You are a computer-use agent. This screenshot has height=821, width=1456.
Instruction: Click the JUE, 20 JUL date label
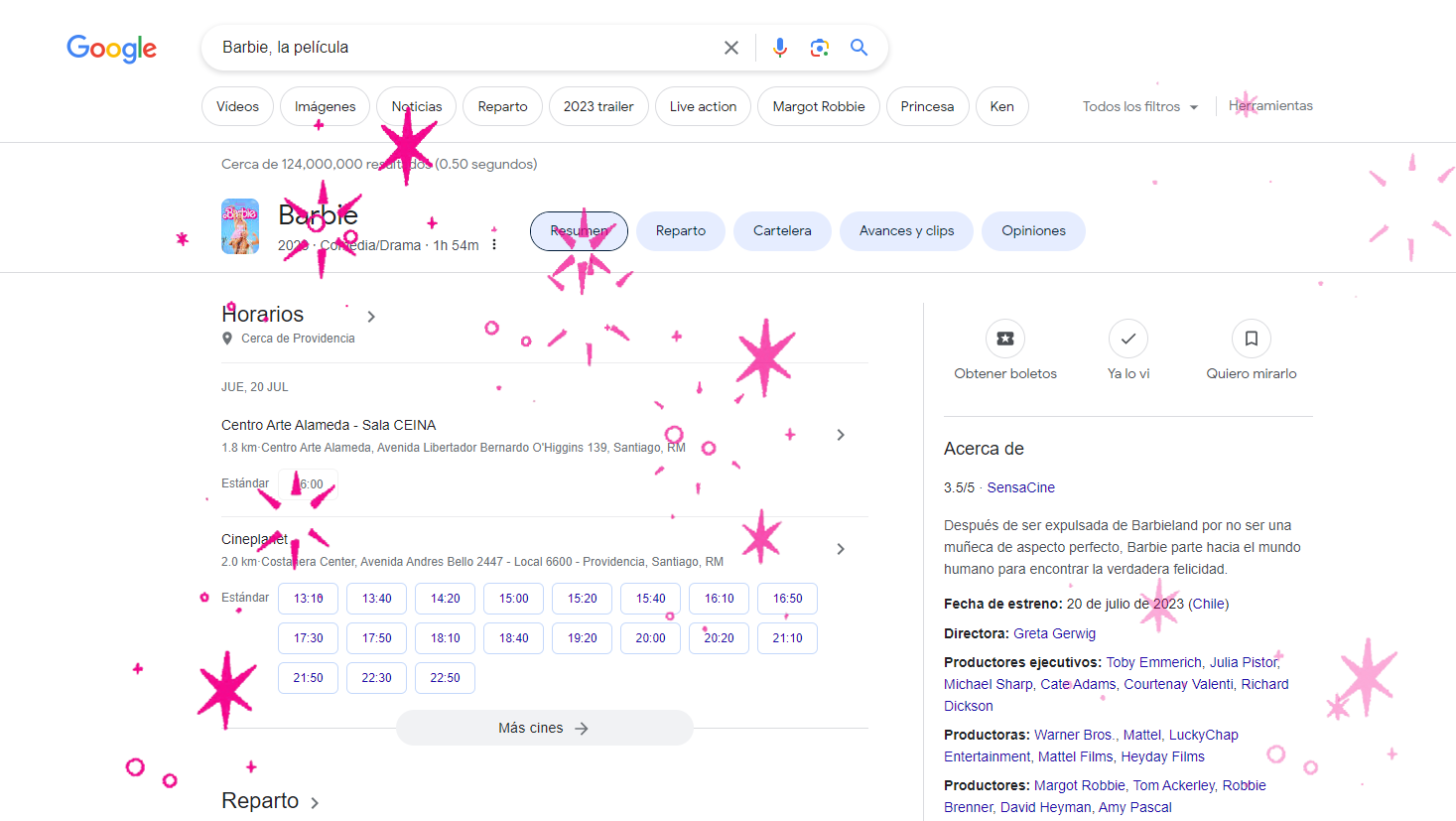click(255, 387)
